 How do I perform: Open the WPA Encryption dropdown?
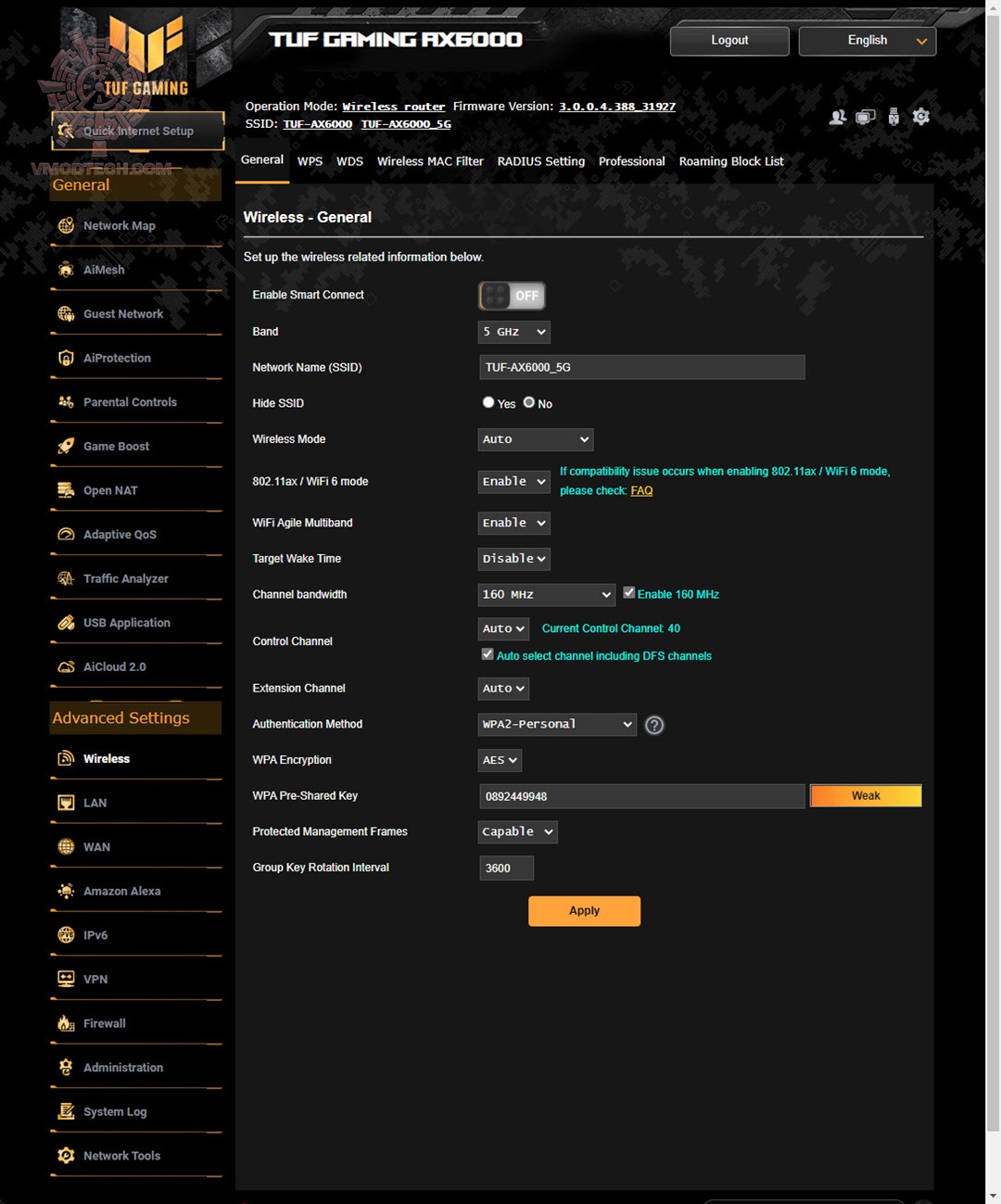point(500,760)
